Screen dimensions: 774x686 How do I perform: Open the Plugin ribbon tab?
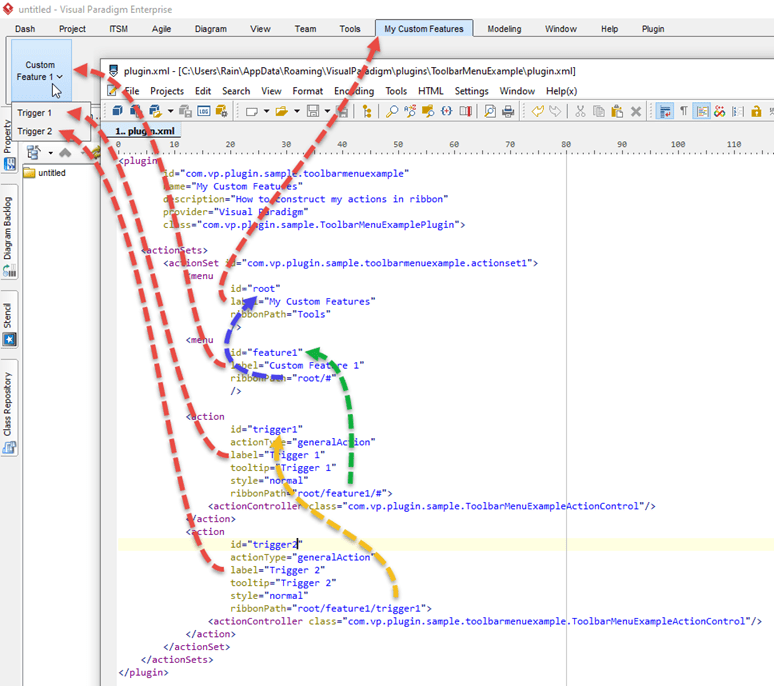pyautogui.click(x=653, y=29)
